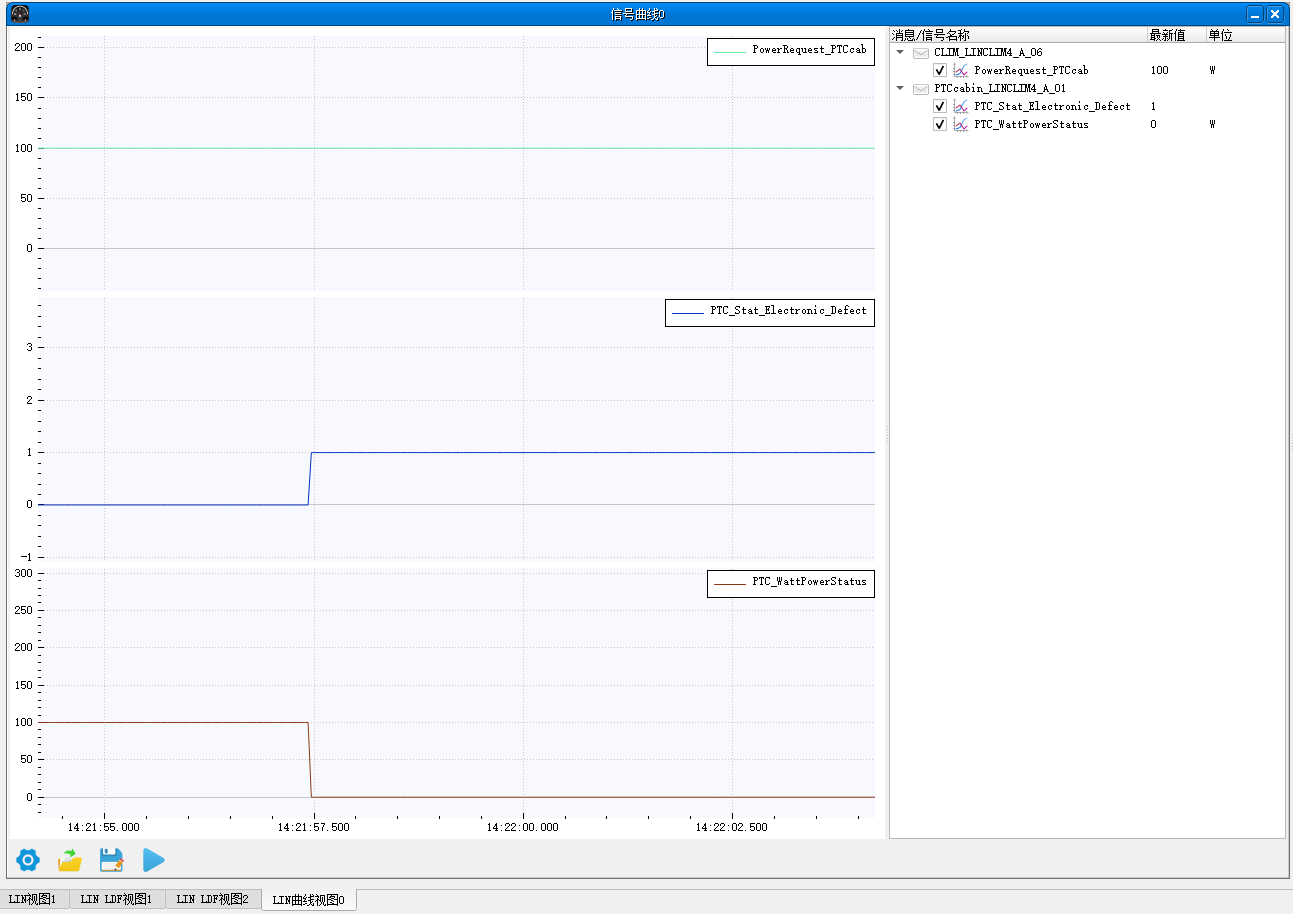Click the CLIM_LINCLIM4_A_06 message envelope icon
The width and height of the screenshot is (1293, 914).
point(921,52)
